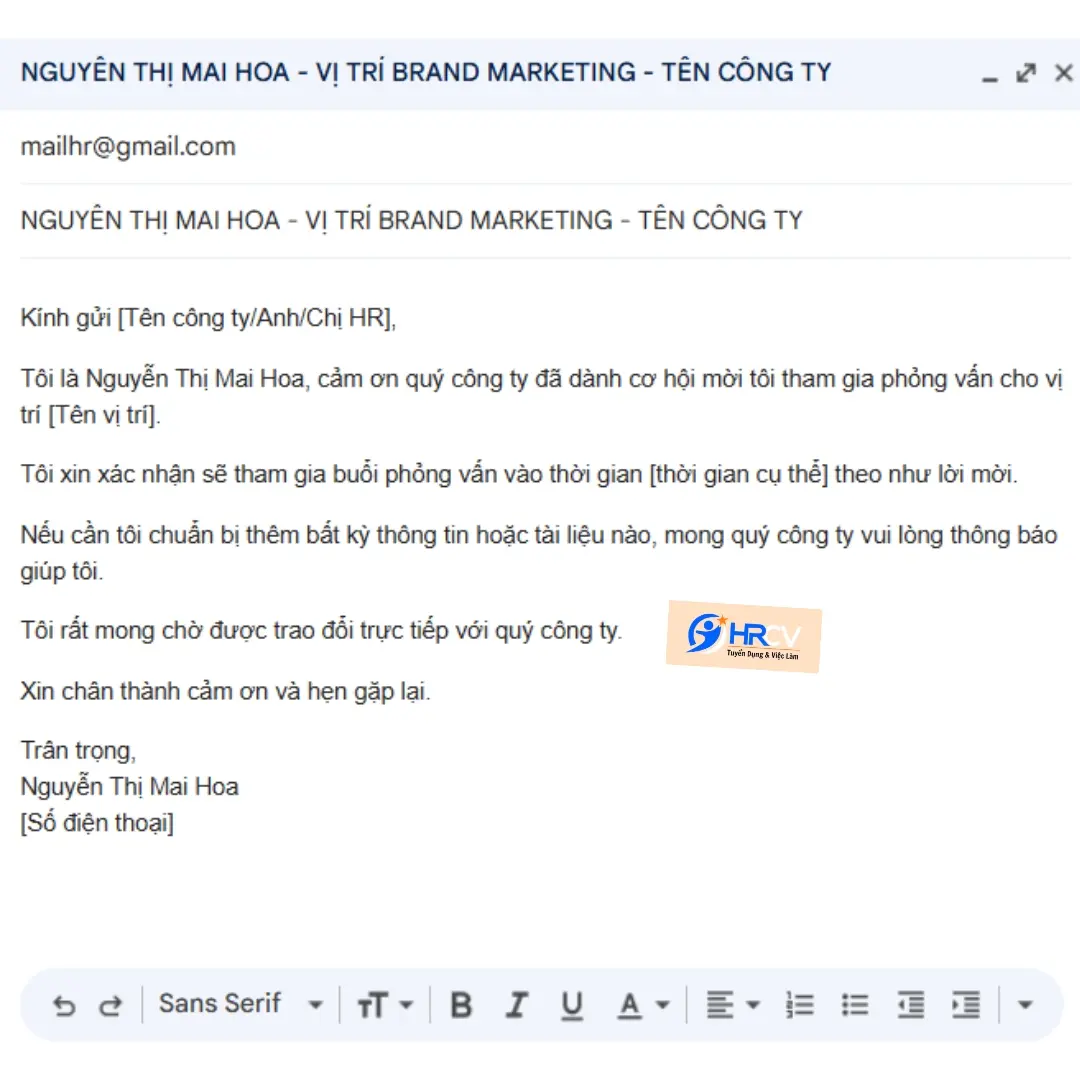Click the closing 'Trân trọng,'
This screenshot has height=1080, width=1080.
[79, 751]
